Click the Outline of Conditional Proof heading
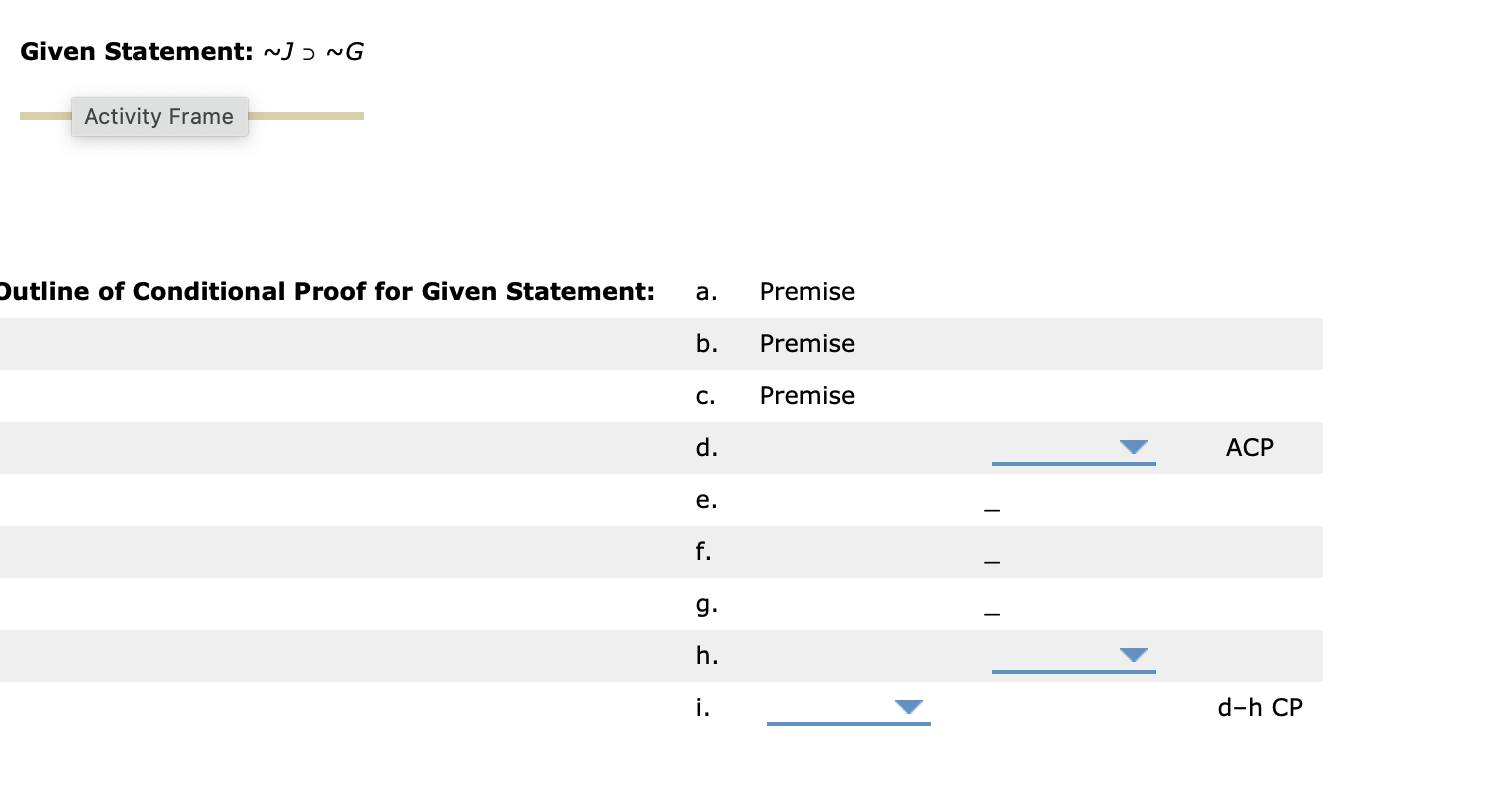The height and width of the screenshot is (796, 1486). point(327,291)
